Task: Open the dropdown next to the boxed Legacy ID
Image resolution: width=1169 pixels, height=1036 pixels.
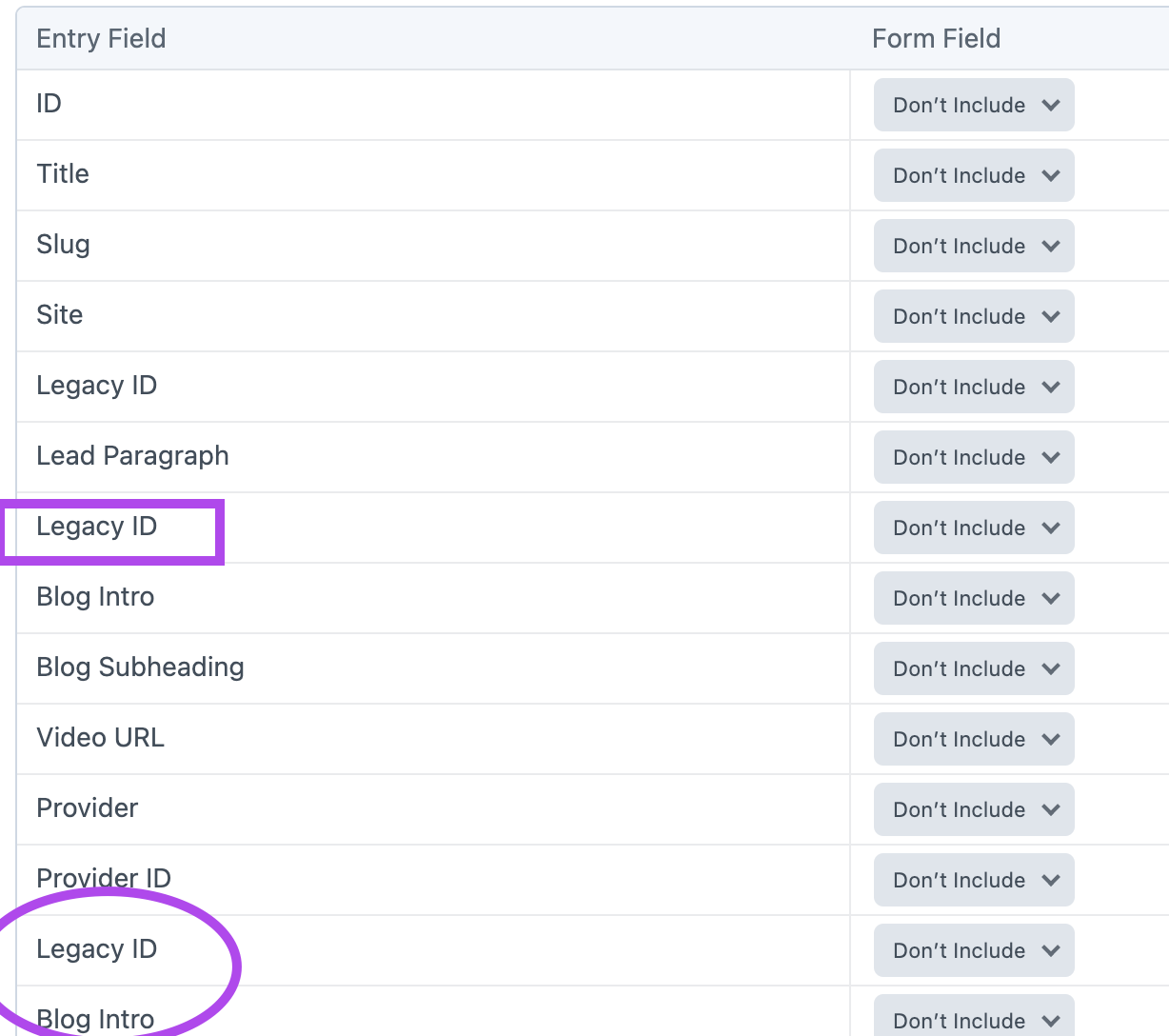Action: pos(973,528)
